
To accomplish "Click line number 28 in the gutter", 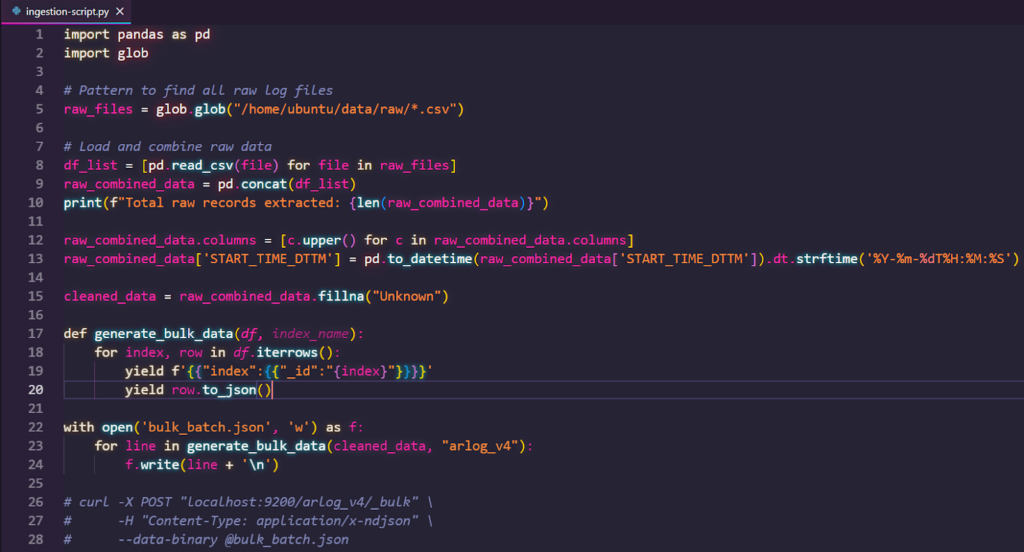I will 36,540.
